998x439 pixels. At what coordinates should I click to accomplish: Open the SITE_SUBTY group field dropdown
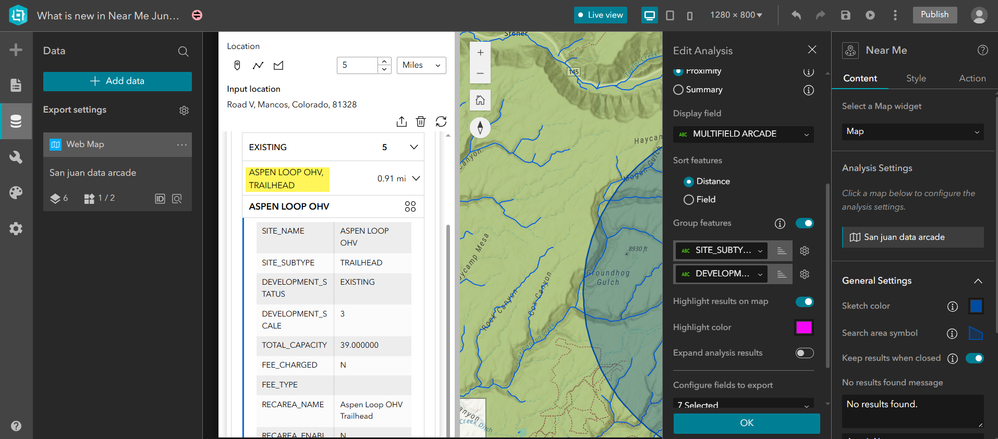click(720, 251)
